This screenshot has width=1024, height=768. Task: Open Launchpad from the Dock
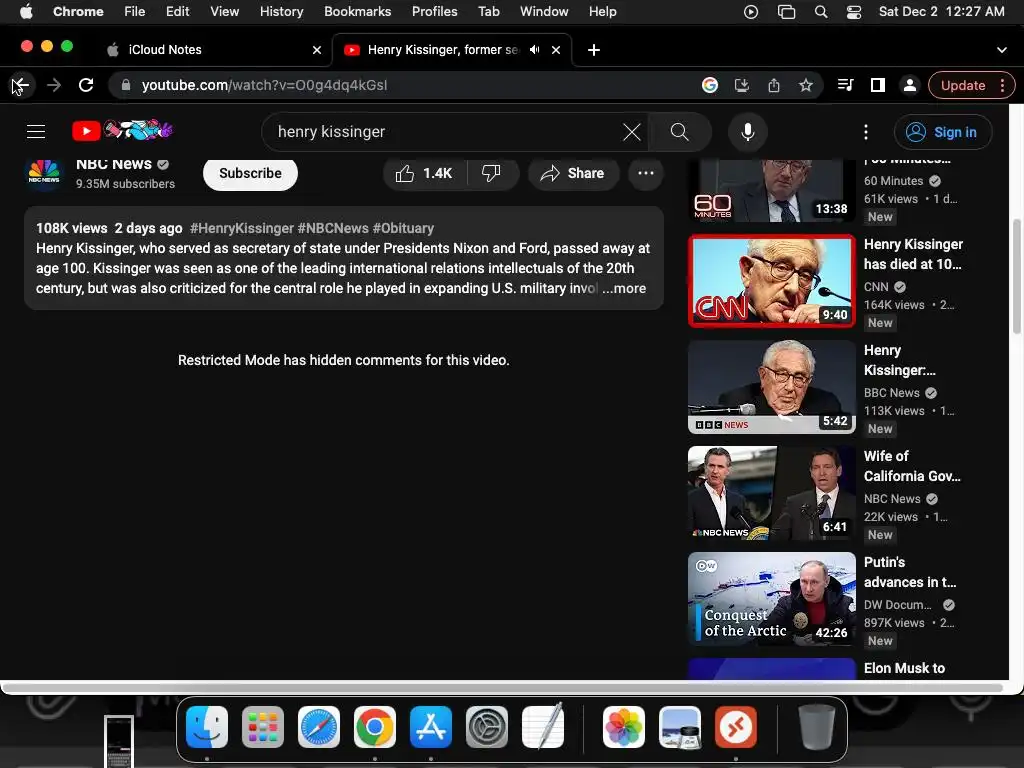click(x=263, y=727)
